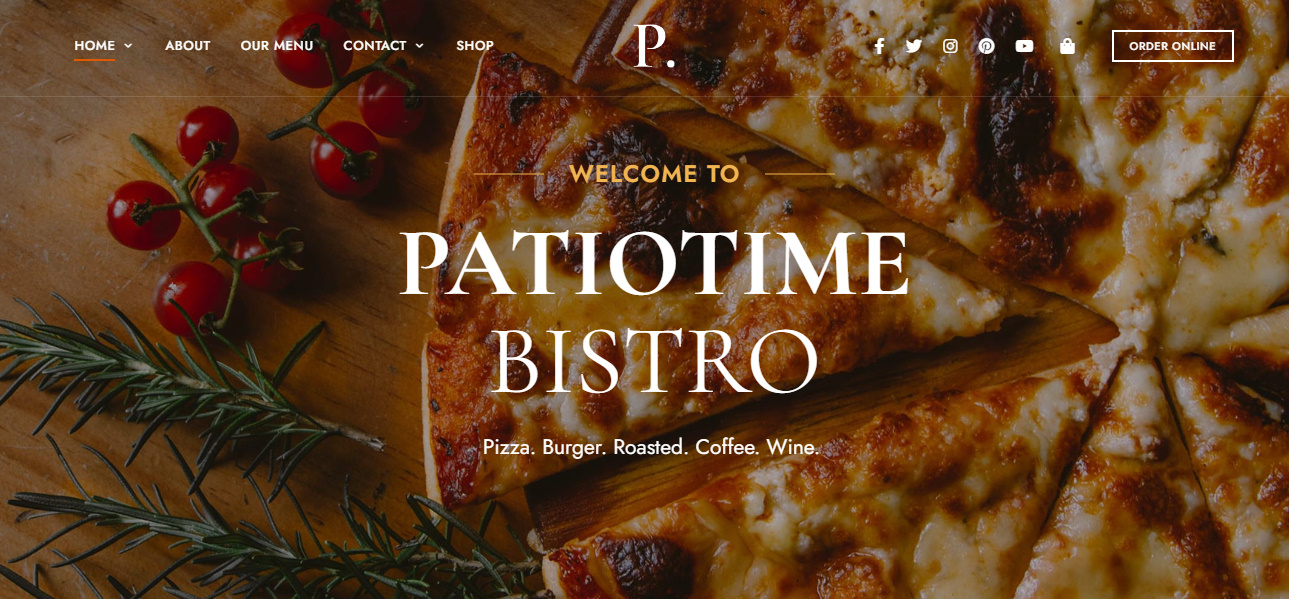Click the Bistro heading text
The image size is (1289, 599).
point(655,361)
